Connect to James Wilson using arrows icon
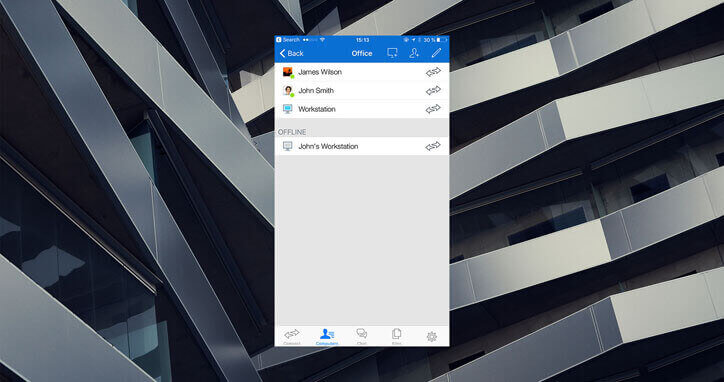This screenshot has height=382, width=724. [433, 72]
